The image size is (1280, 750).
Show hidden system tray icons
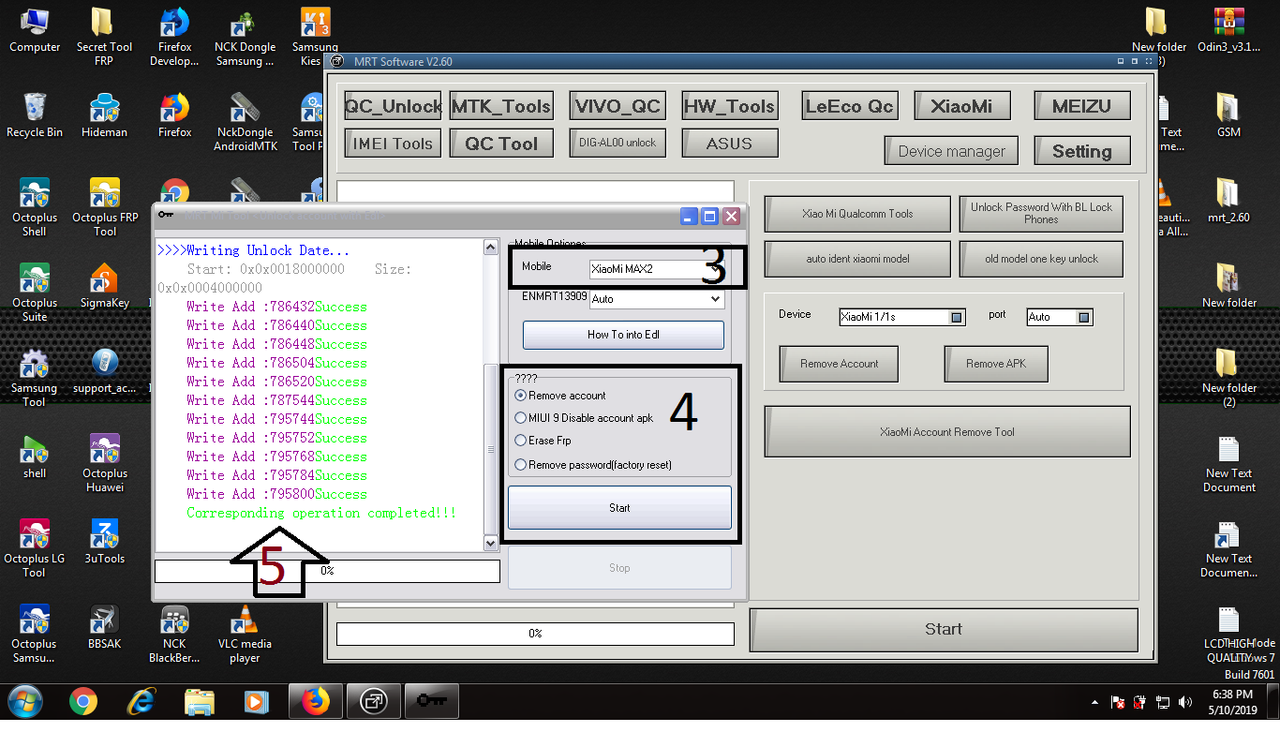tap(1096, 703)
